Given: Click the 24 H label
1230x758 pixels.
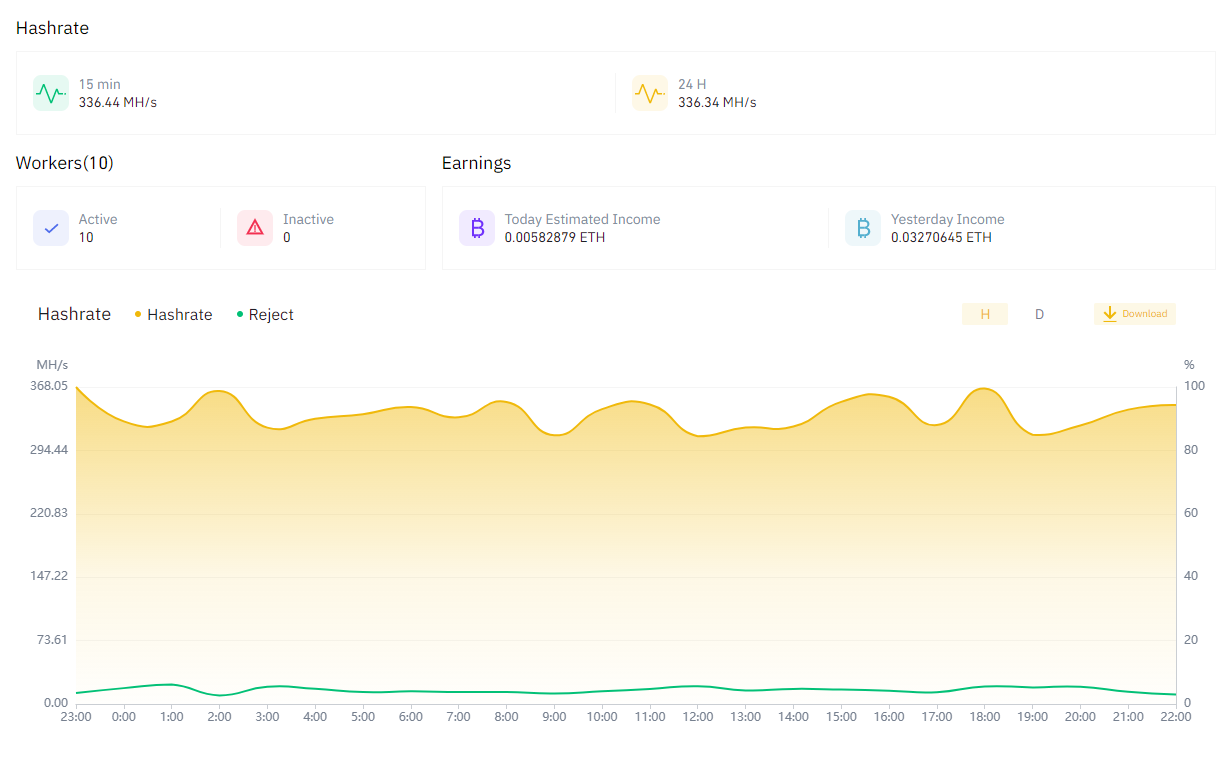Looking at the screenshot, I should 692,84.
